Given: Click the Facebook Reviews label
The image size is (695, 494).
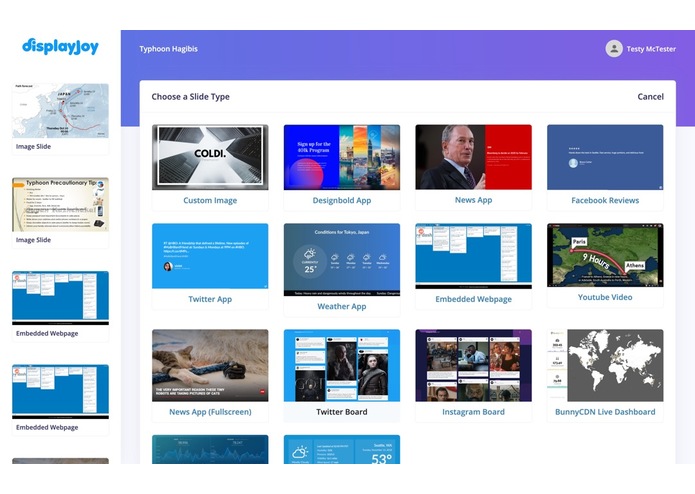Looking at the screenshot, I should pos(605,200).
